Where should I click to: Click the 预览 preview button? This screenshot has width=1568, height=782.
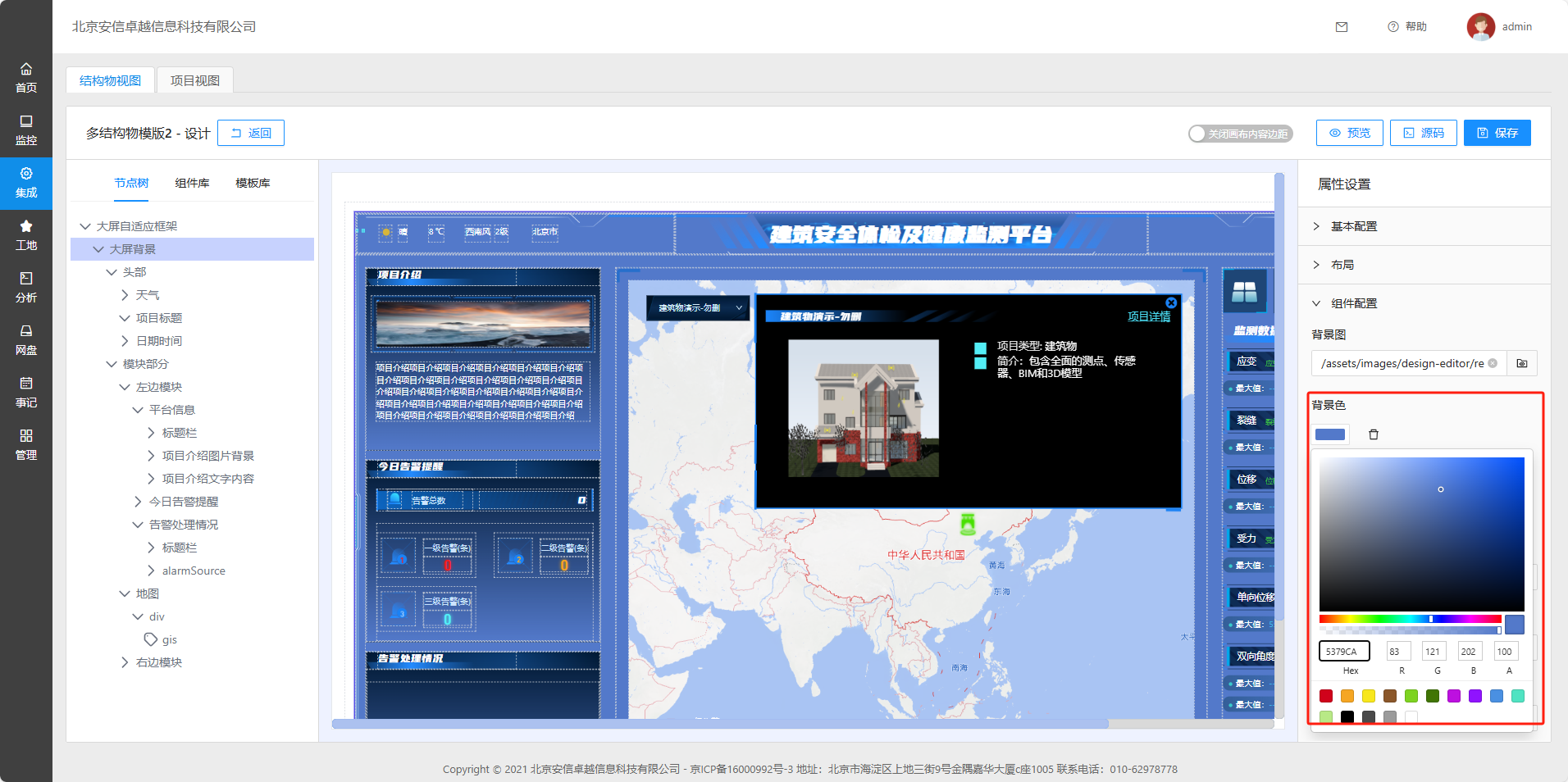[x=1349, y=133]
